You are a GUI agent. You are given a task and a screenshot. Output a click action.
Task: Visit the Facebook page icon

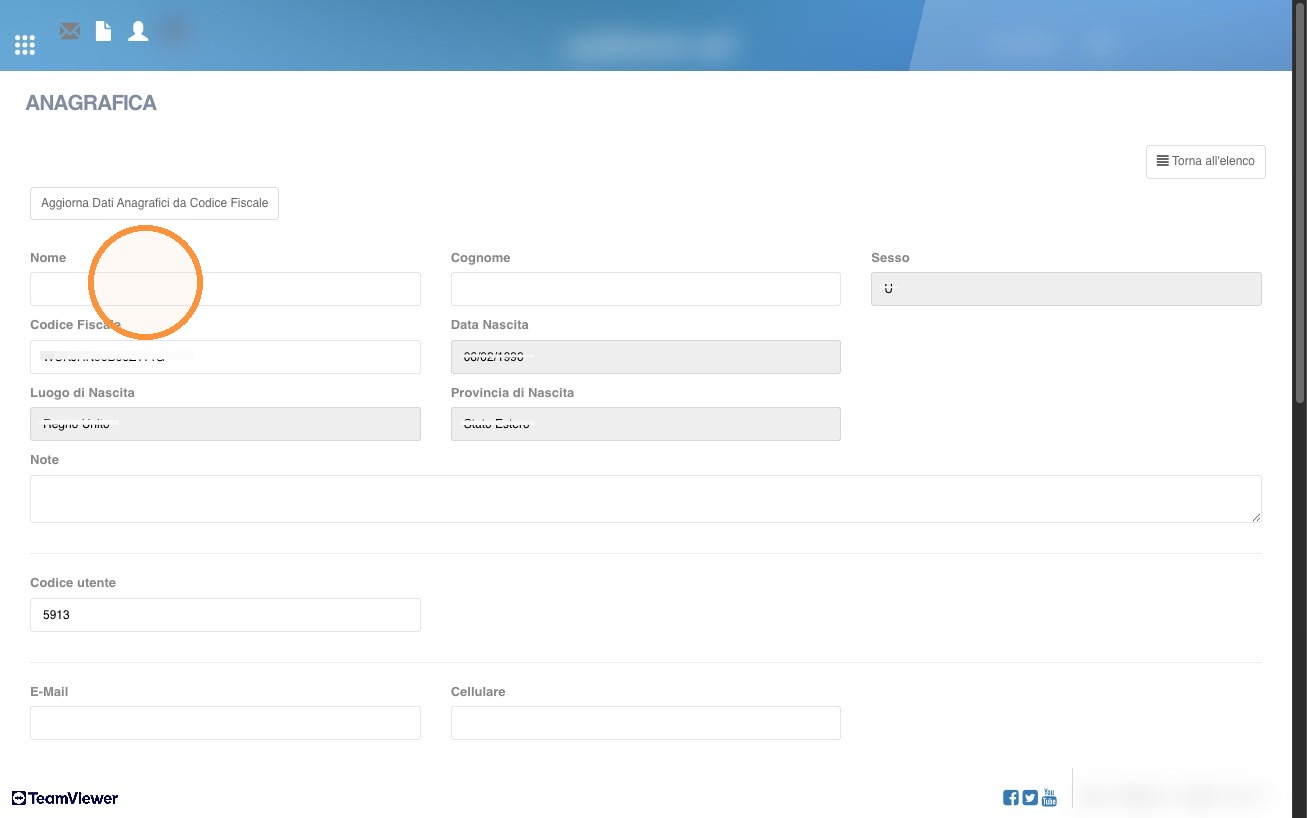pyautogui.click(x=1011, y=798)
